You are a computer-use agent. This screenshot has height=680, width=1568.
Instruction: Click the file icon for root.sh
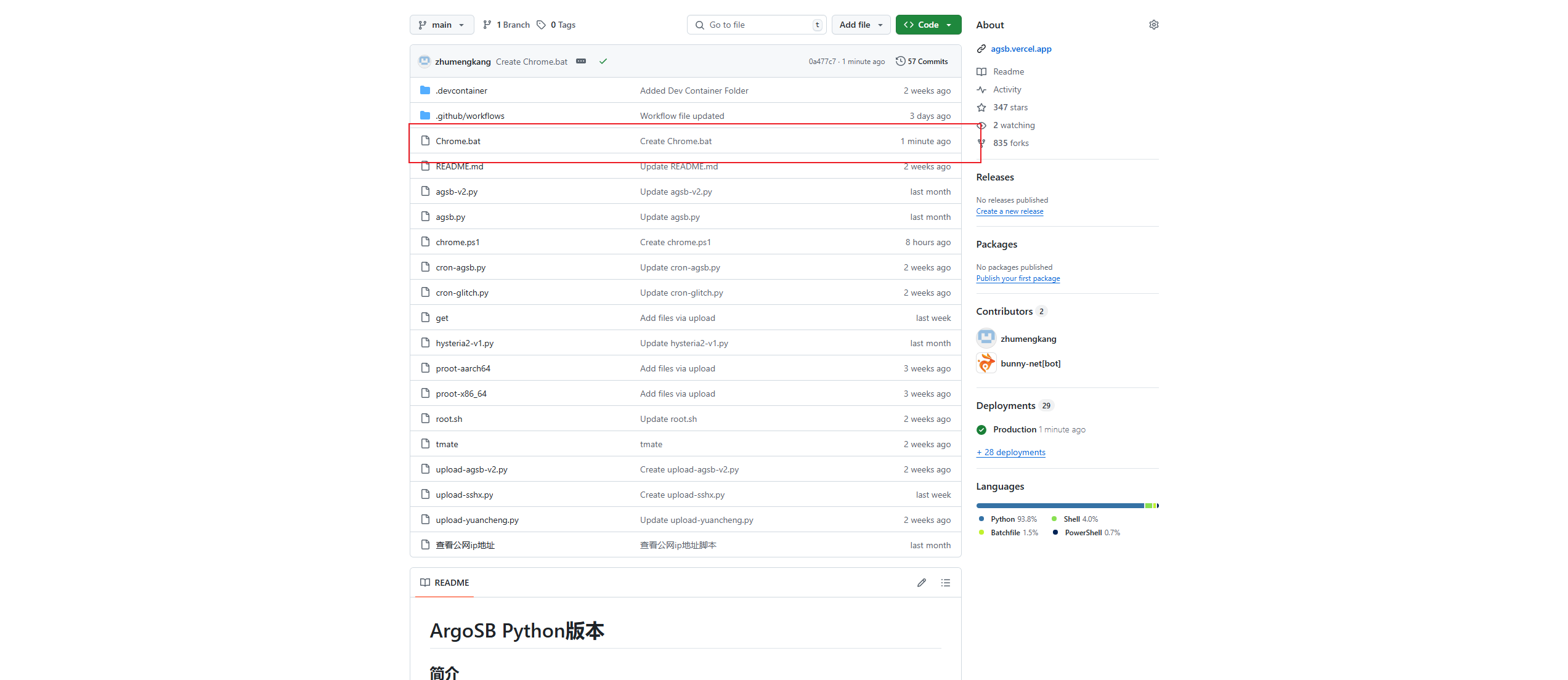pos(425,418)
